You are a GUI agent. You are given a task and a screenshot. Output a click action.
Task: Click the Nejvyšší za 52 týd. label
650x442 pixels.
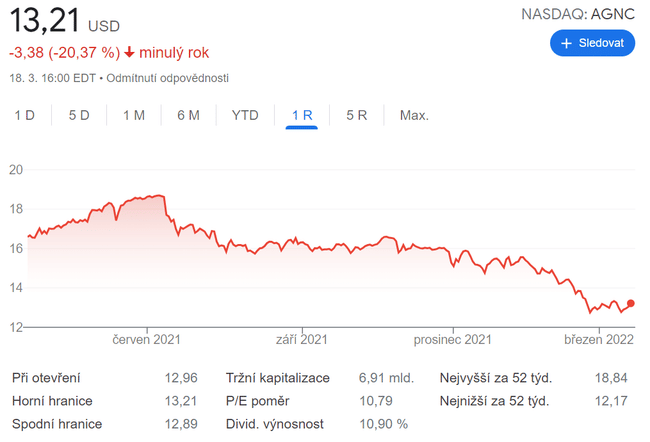pos(496,378)
